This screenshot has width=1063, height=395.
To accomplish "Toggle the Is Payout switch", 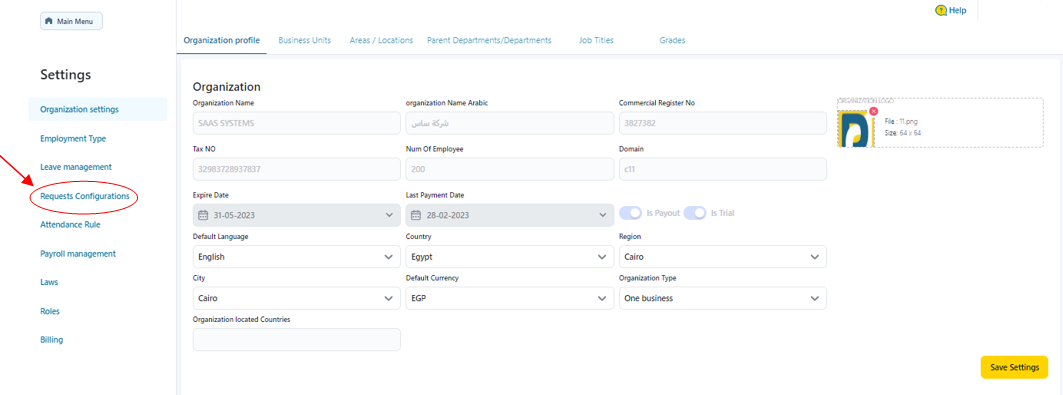I will (x=631, y=213).
